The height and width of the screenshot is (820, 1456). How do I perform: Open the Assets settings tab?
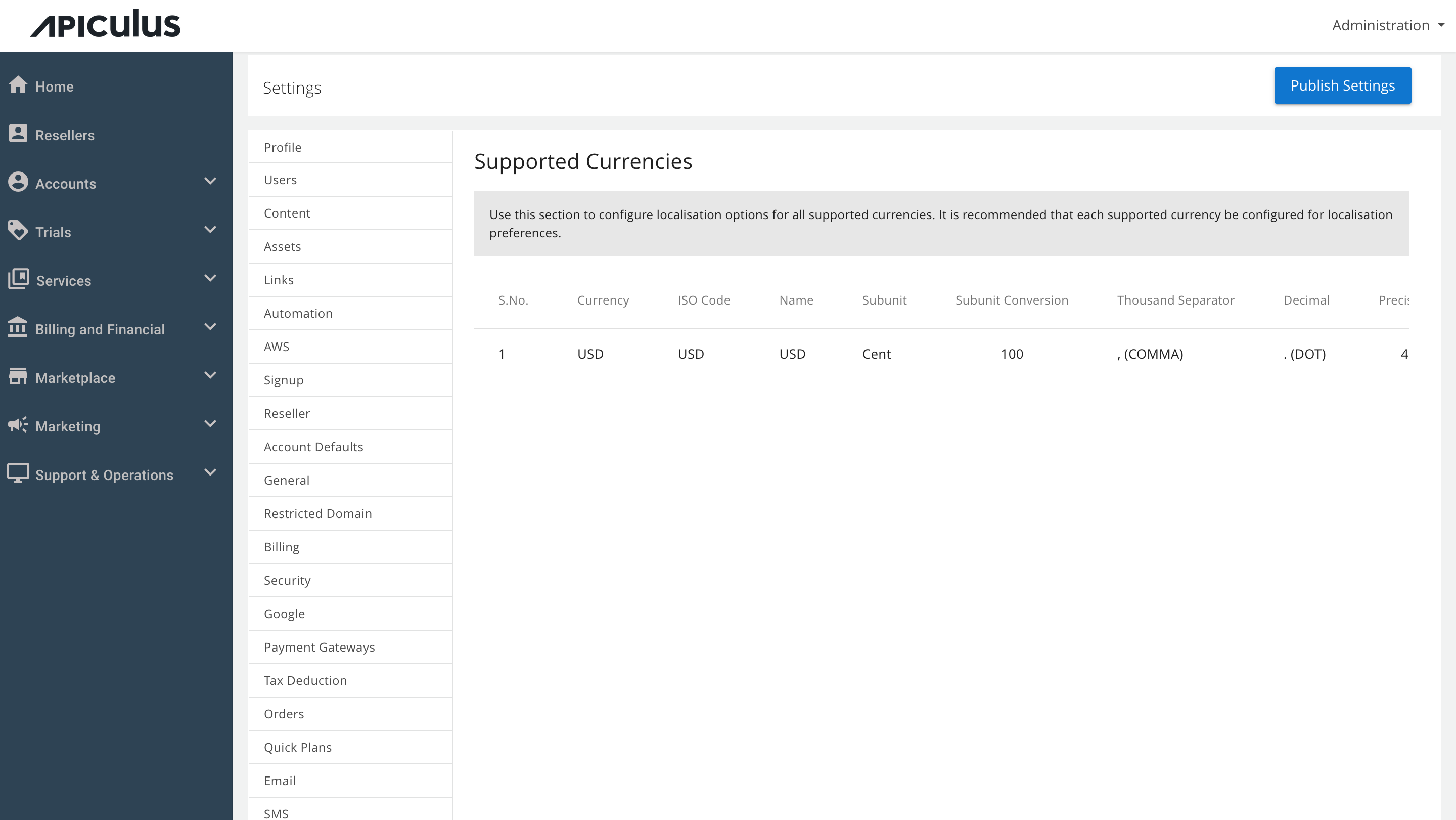[x=350, y=246]
